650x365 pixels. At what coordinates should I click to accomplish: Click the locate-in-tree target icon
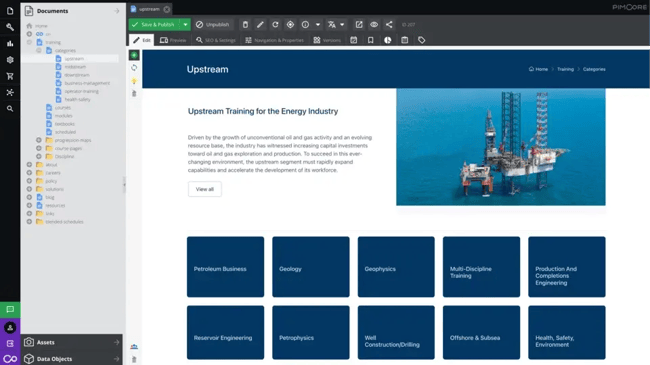tap(290, 24)
